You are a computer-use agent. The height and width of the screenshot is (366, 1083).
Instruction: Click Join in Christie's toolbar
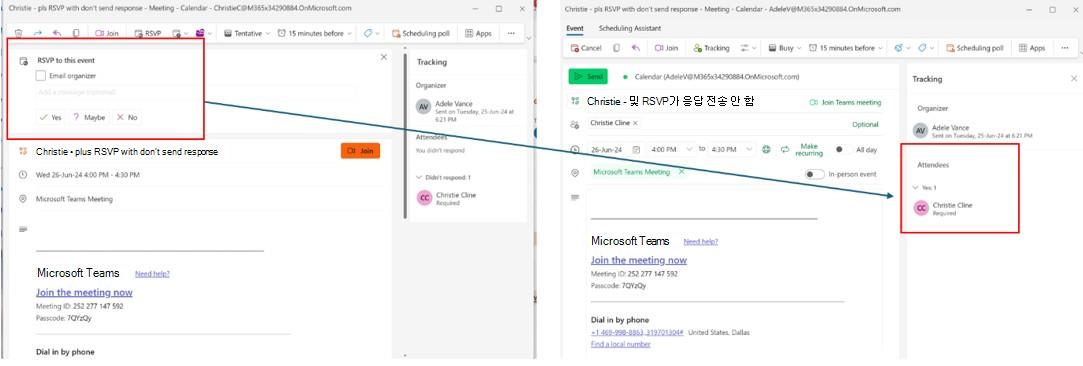106,33
